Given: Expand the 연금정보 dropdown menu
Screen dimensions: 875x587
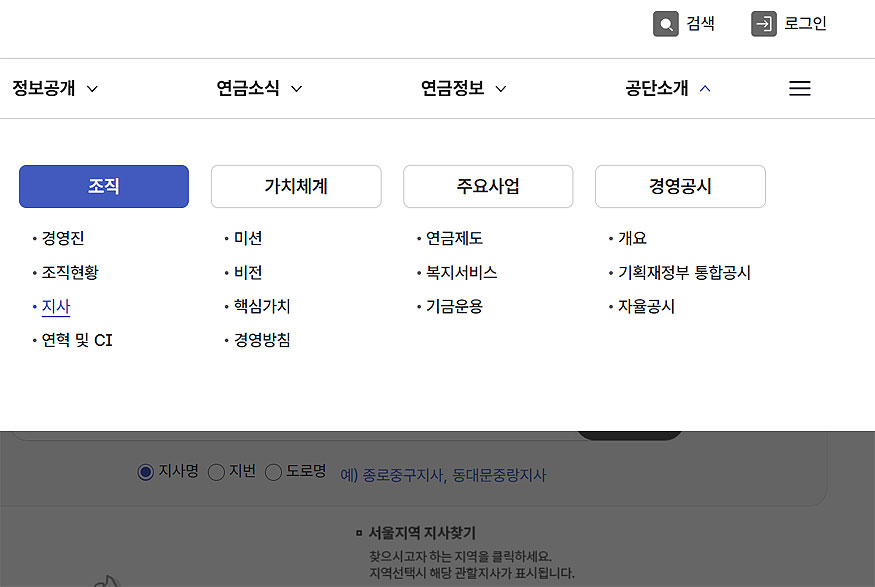Looking at the screenshot, I should point(463,88).
